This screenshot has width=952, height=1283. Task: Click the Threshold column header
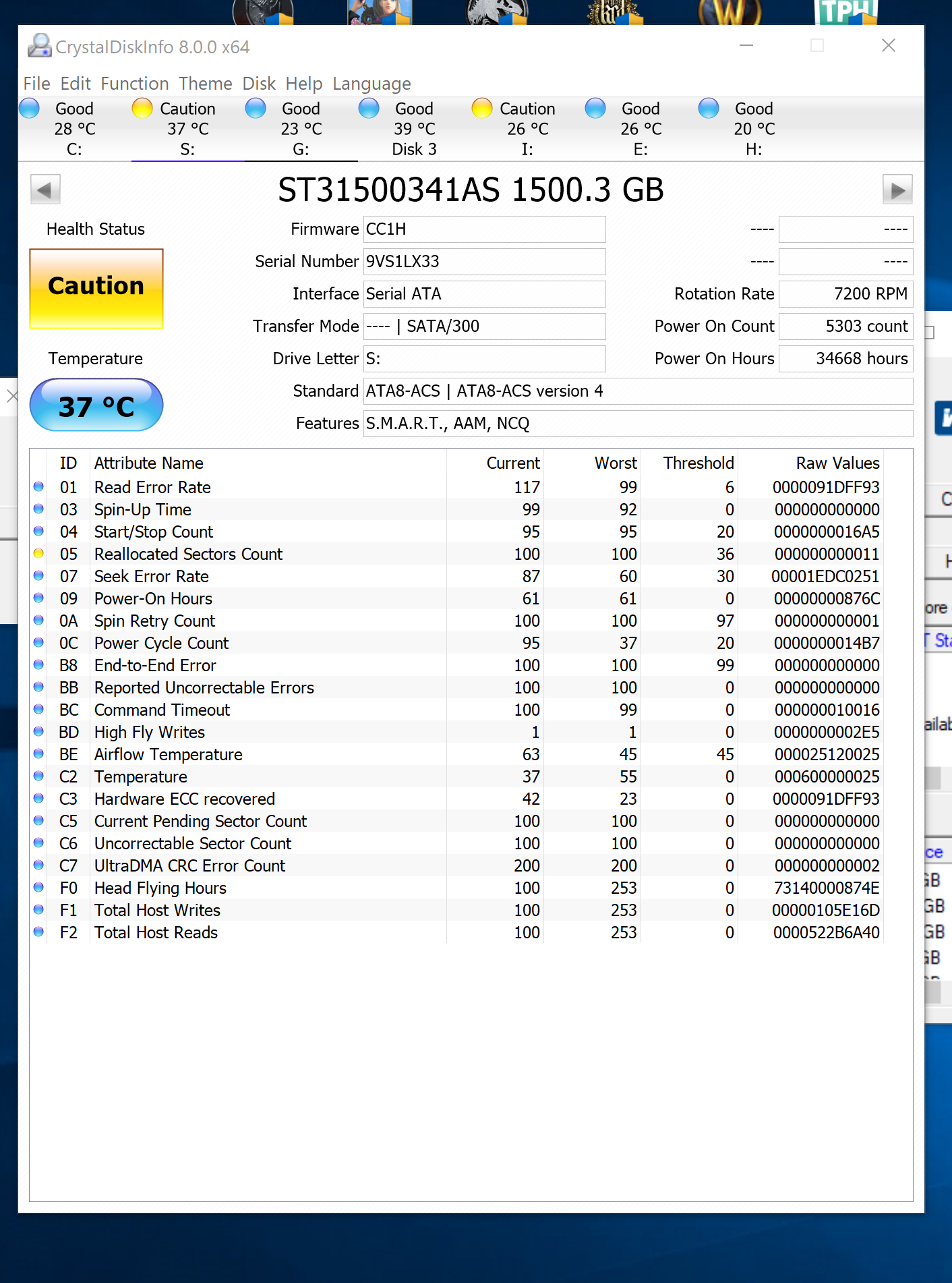tap(698, 463)
